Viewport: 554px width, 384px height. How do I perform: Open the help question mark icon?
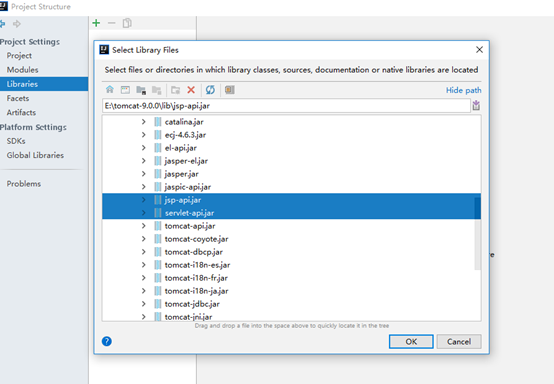[107, 341]
